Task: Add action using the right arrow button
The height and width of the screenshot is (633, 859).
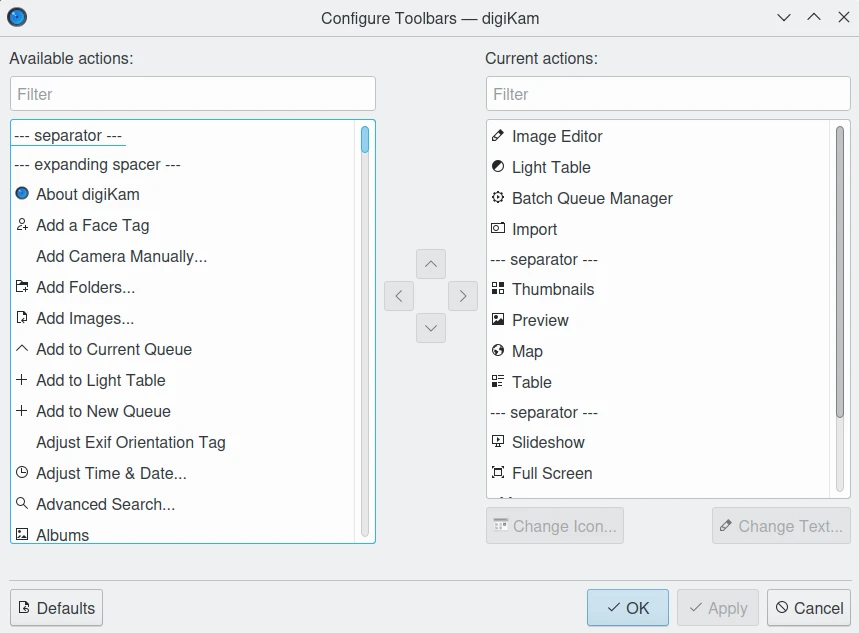Action: coord(462,295)
